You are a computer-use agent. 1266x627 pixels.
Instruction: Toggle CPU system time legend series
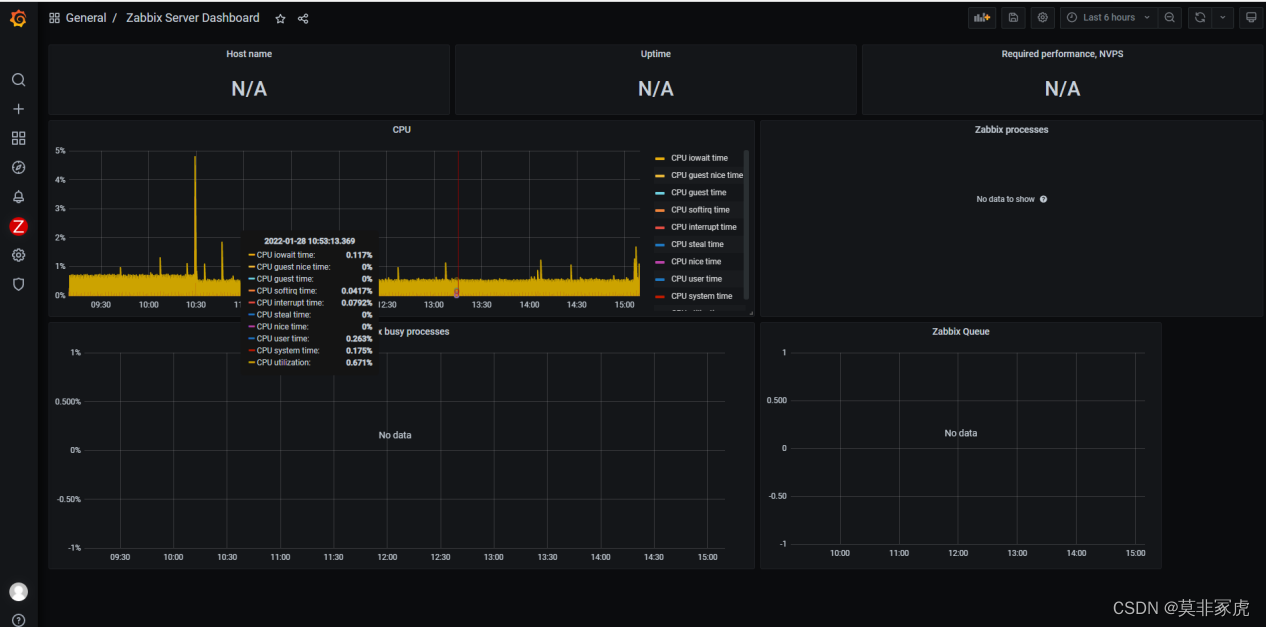coord(701,296)
